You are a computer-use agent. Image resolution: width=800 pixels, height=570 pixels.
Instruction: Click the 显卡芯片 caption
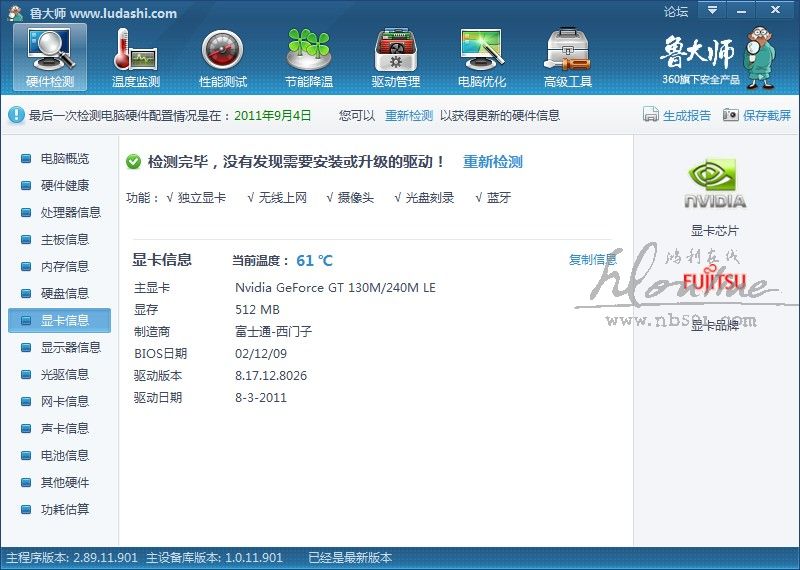point(714,231)
